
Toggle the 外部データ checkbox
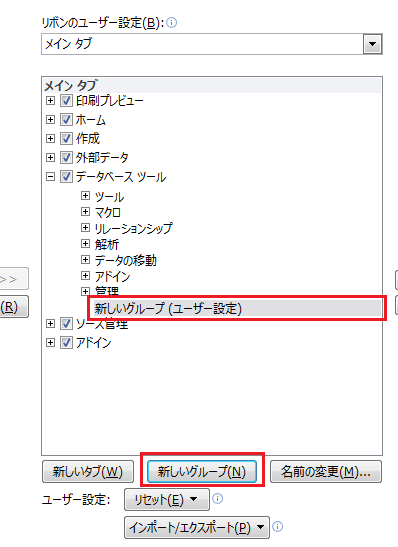pos(66,157)
